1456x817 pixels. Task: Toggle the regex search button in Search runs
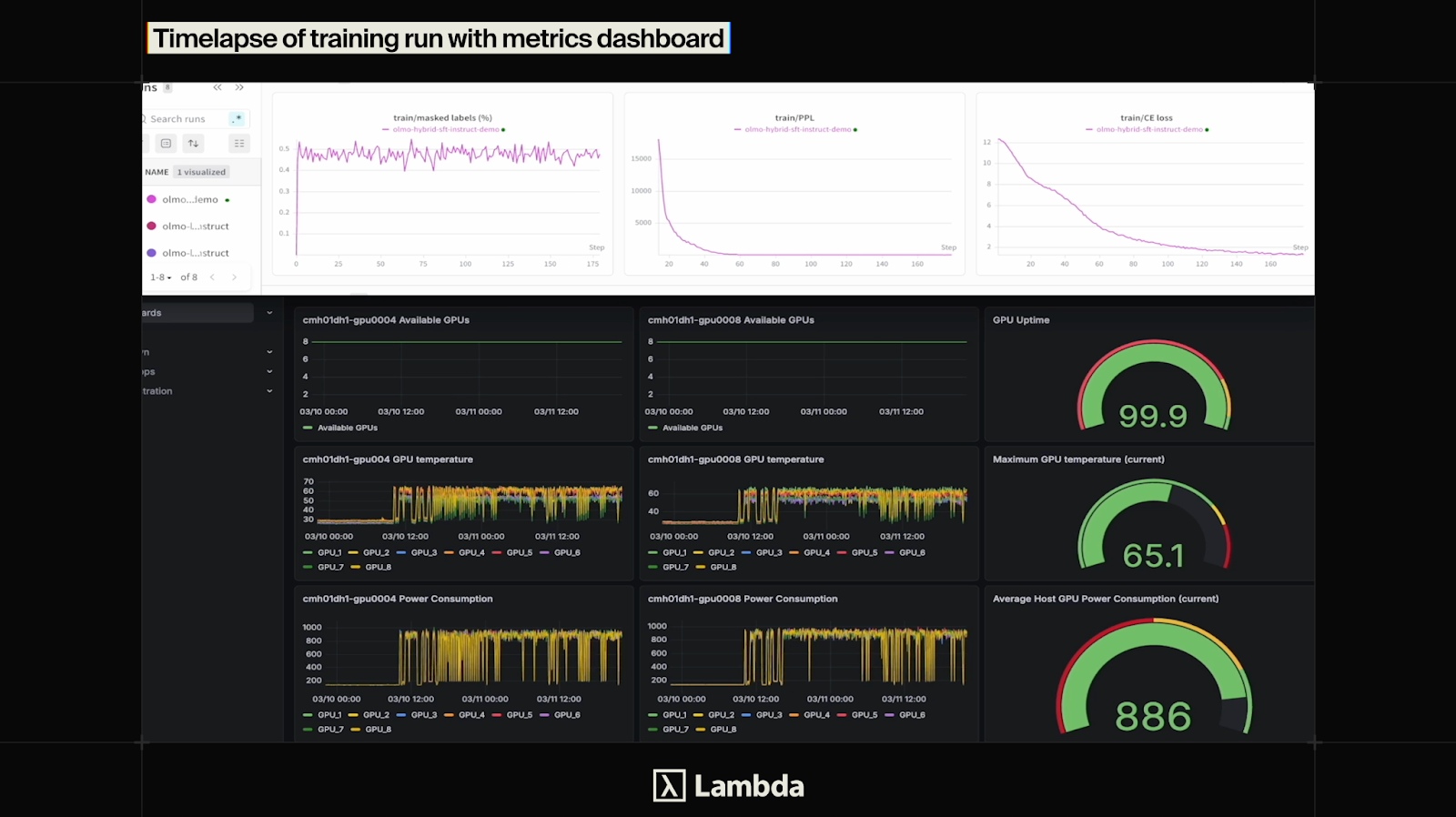[x=237, y=118]
